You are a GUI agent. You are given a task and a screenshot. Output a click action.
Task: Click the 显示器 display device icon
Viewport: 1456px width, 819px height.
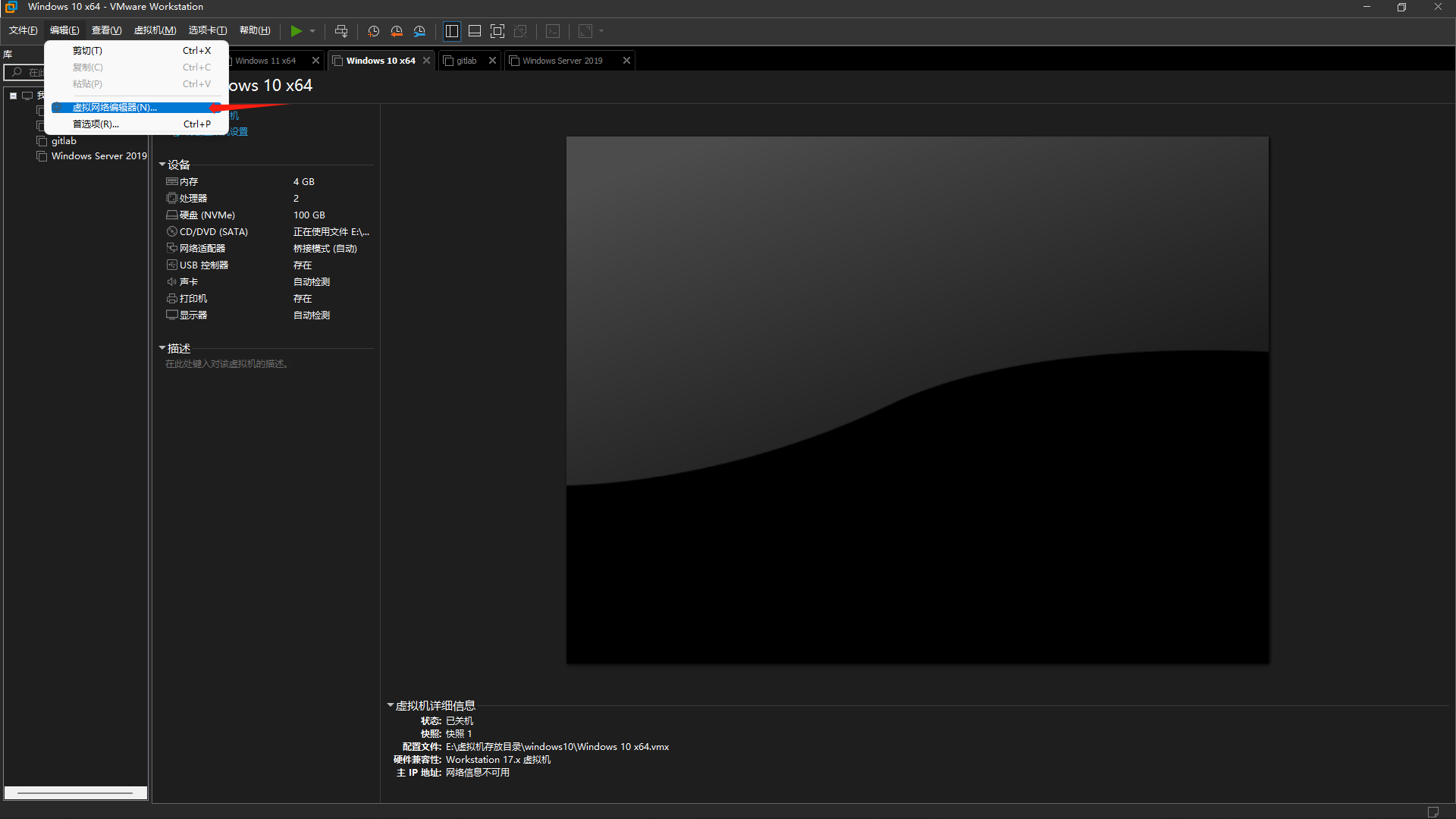[x=172, y=315]
